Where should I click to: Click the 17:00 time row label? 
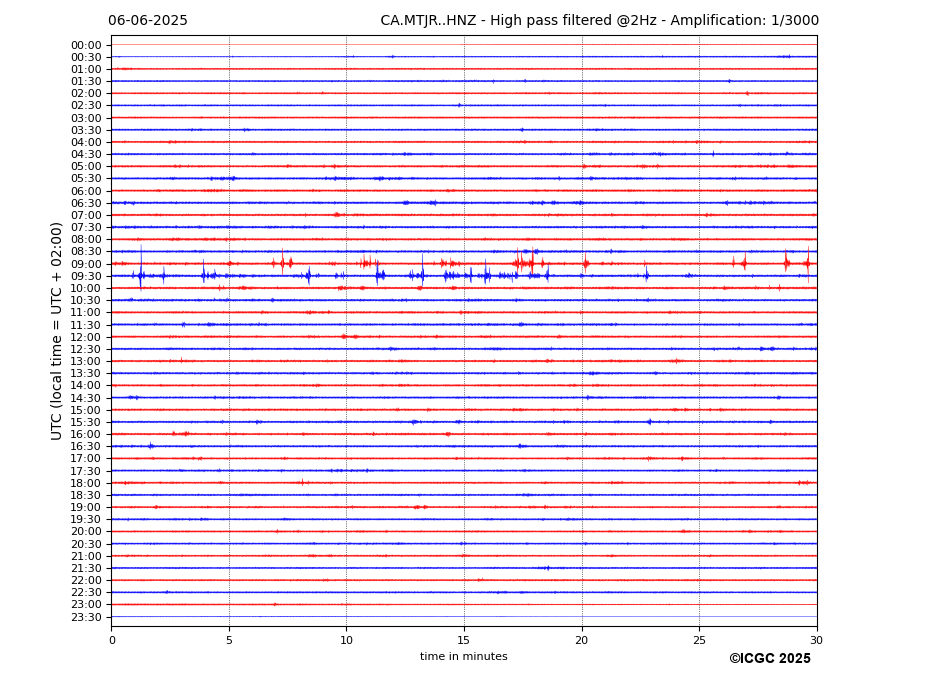(x=86, y=459)
